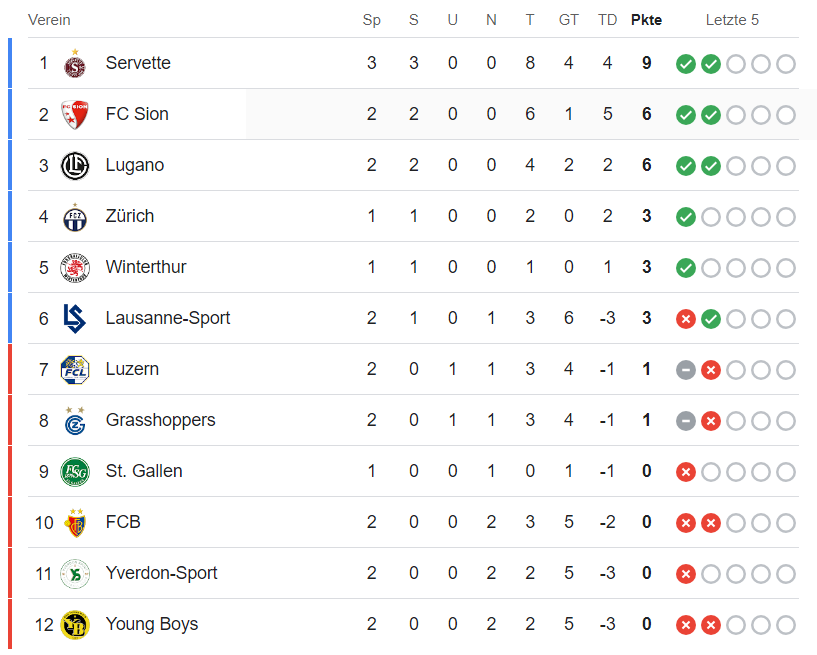
Task: Click the St. Gallen green crest
Action: click(75, 472)
